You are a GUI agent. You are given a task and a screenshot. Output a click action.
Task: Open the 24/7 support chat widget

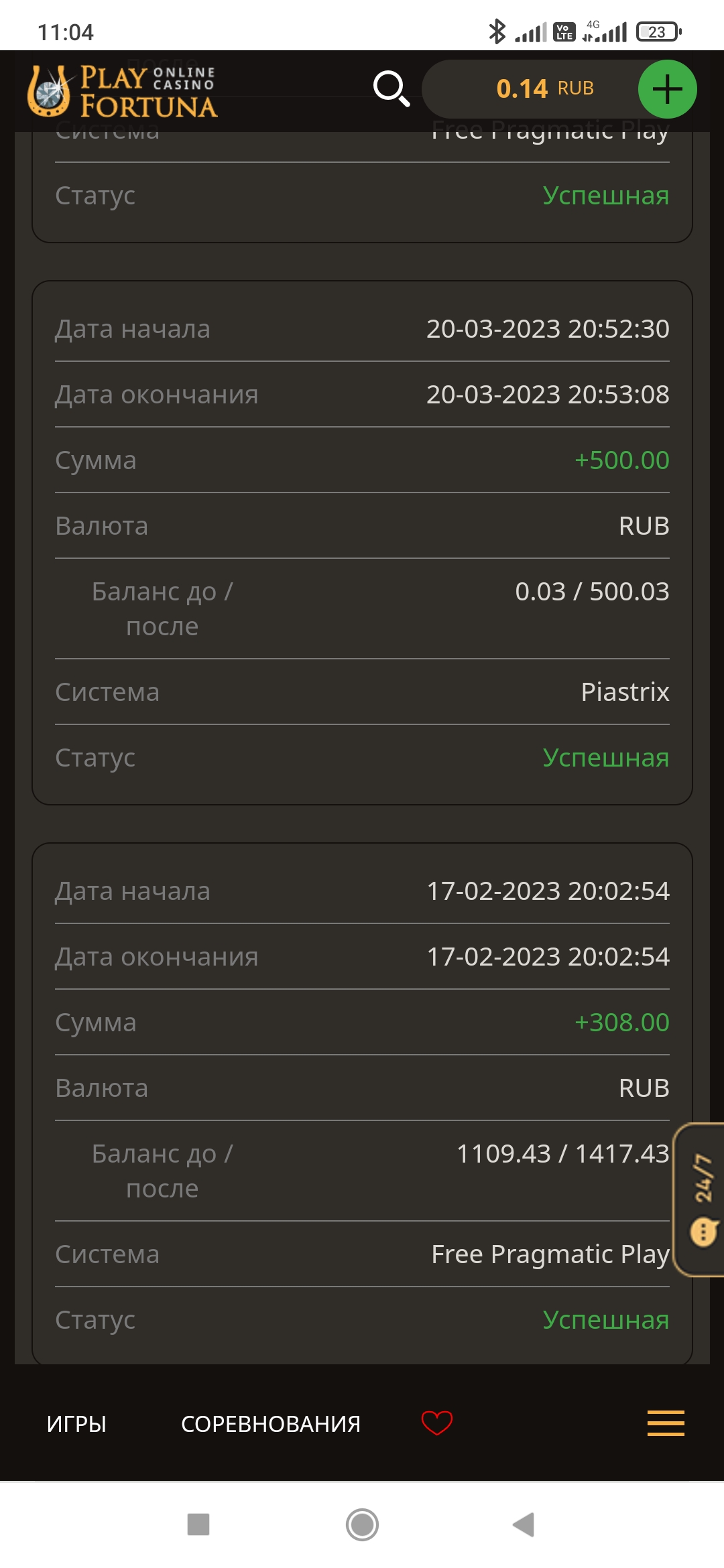click(701, 1199)
